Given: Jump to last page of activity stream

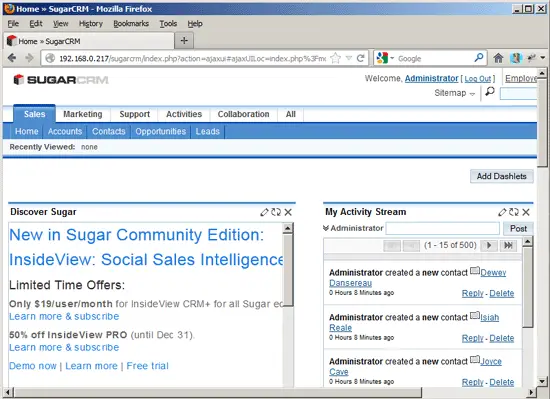Looking at the screenshot, I should [x=508, y=245].
